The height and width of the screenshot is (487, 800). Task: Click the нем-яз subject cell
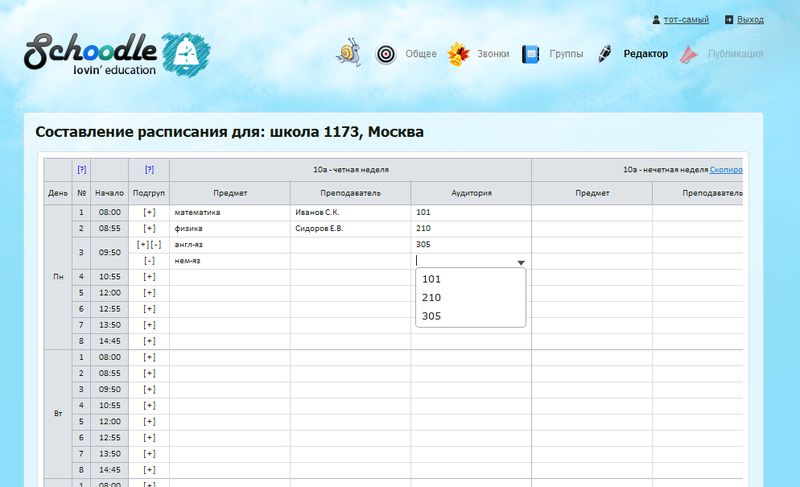tap(230, 261)
